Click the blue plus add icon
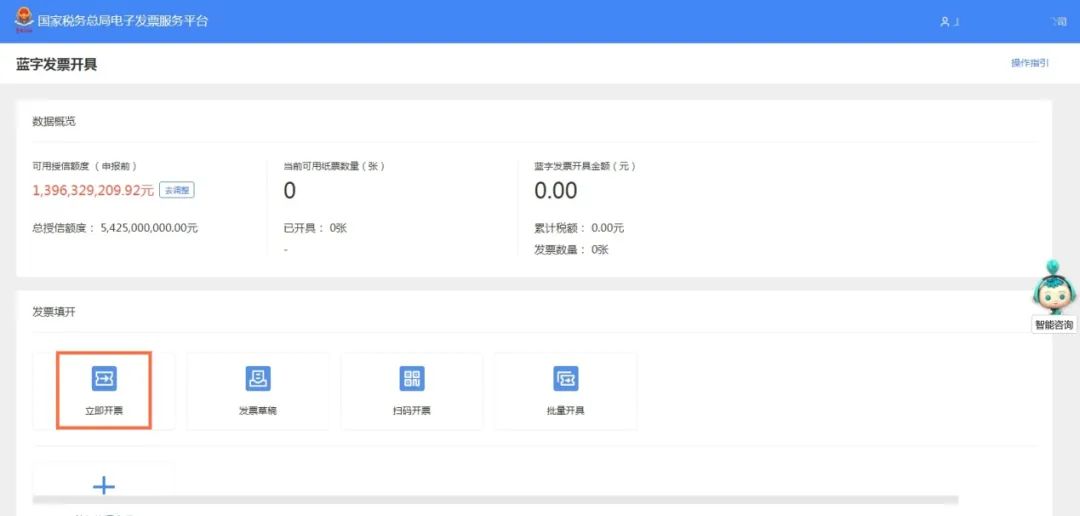This screenshot has height=516, width=1080. [104, 486]
